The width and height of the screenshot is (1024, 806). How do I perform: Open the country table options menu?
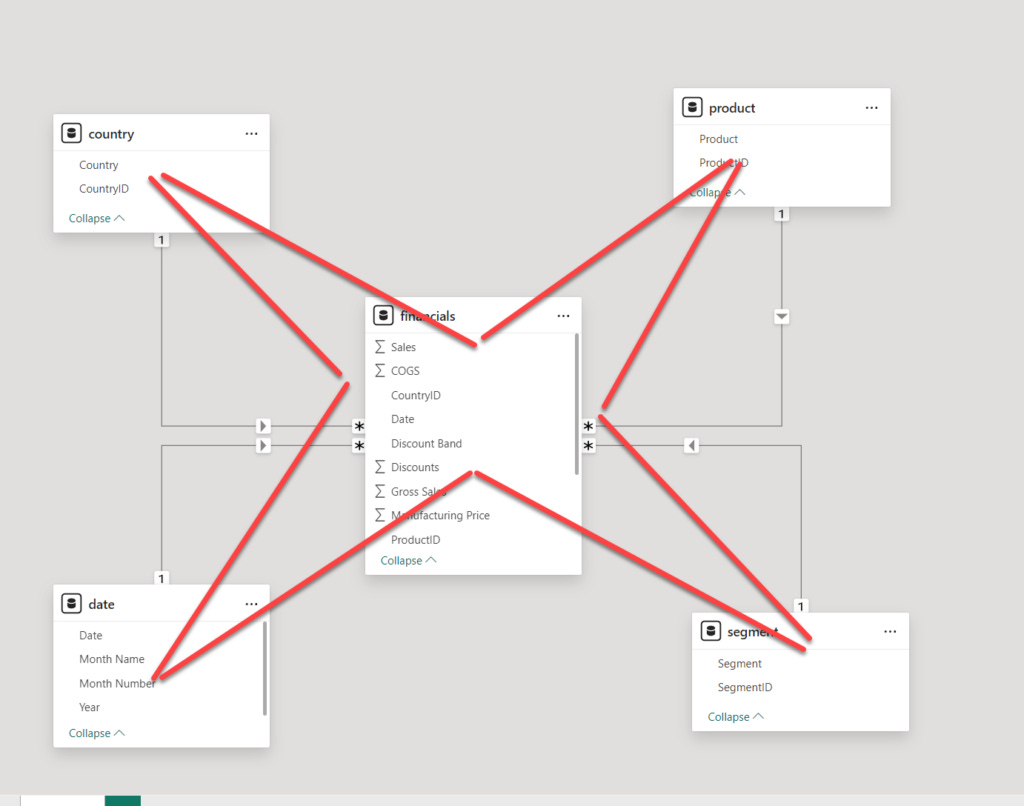tap(251, 134)
